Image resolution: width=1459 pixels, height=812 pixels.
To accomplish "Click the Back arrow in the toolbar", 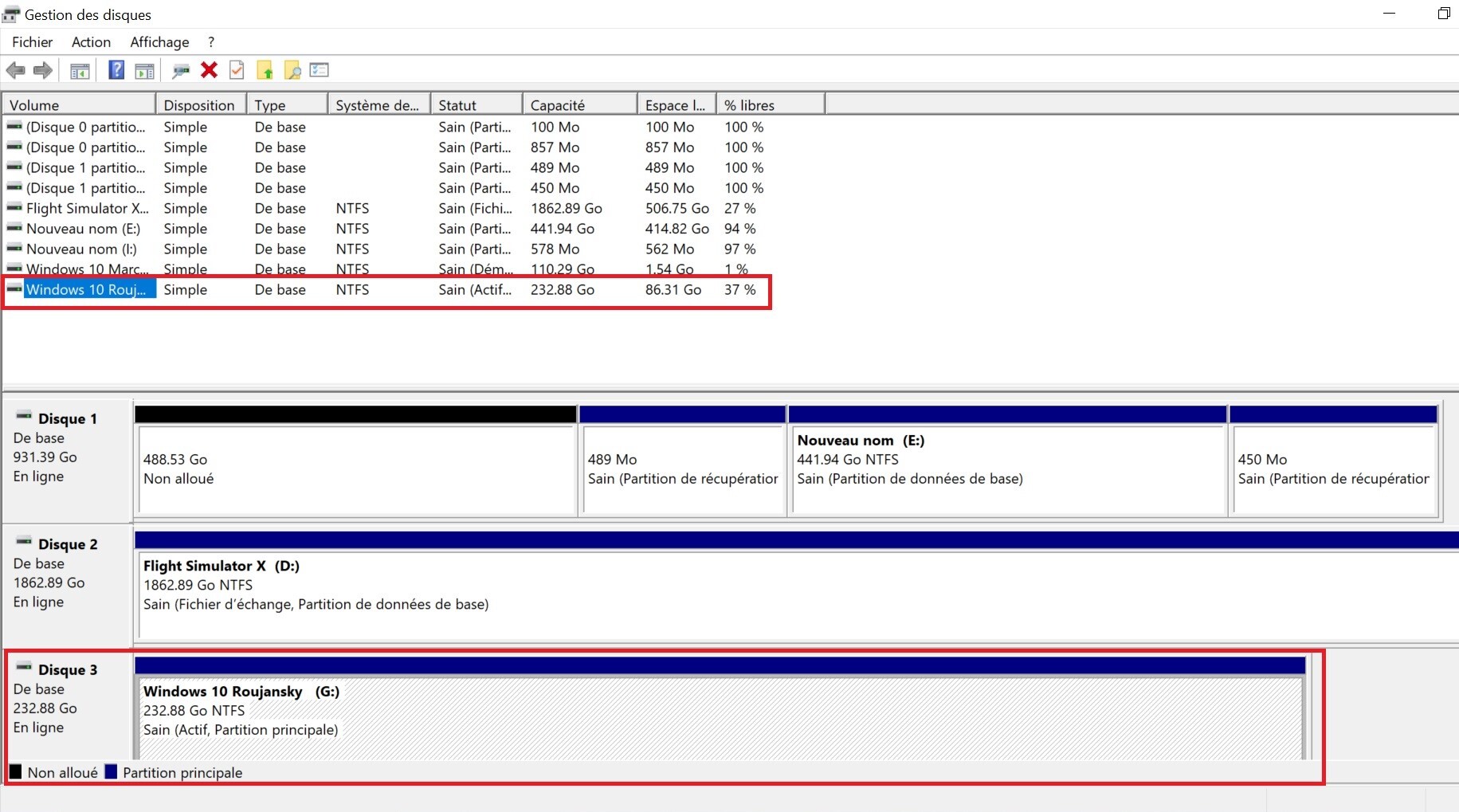I will tap(15, 70).
